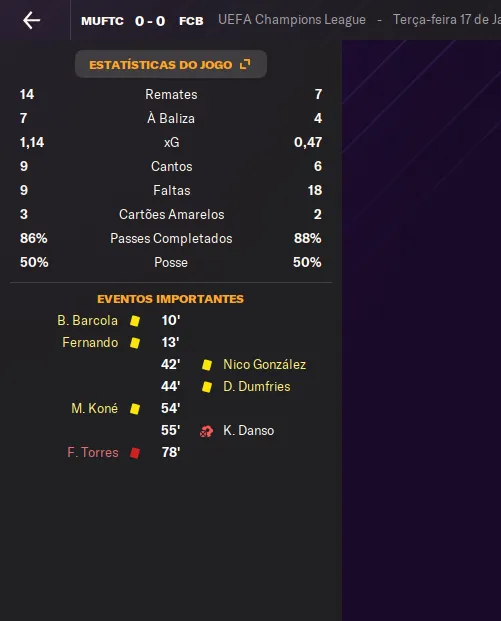Click Nico González's yellow card icon
The height and width of the screenshot is (621, 501).
click(x=207, y=365)
